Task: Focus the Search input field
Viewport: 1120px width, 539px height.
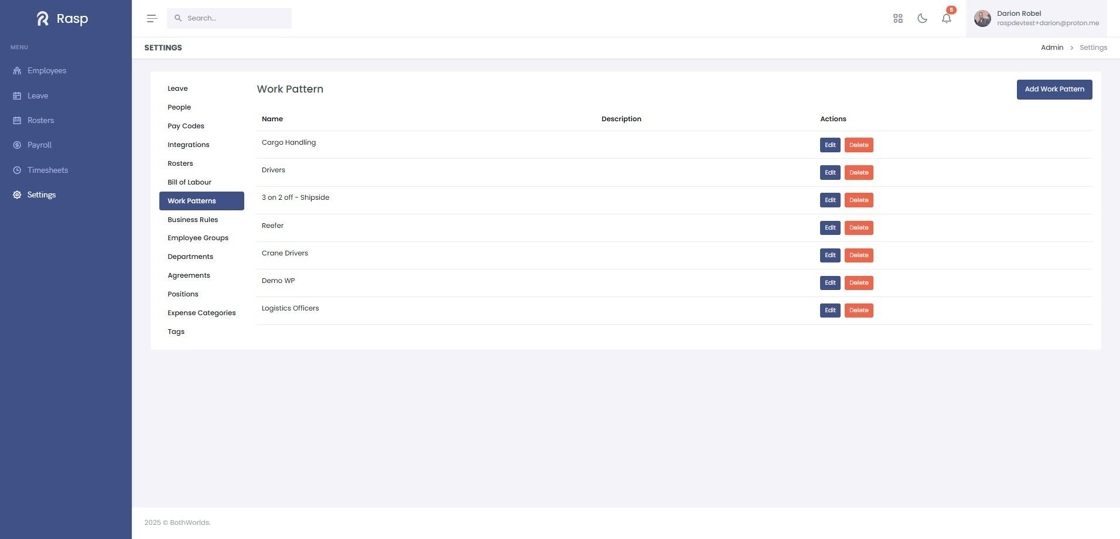Action: pyautogui.click(x=229, y=19)
